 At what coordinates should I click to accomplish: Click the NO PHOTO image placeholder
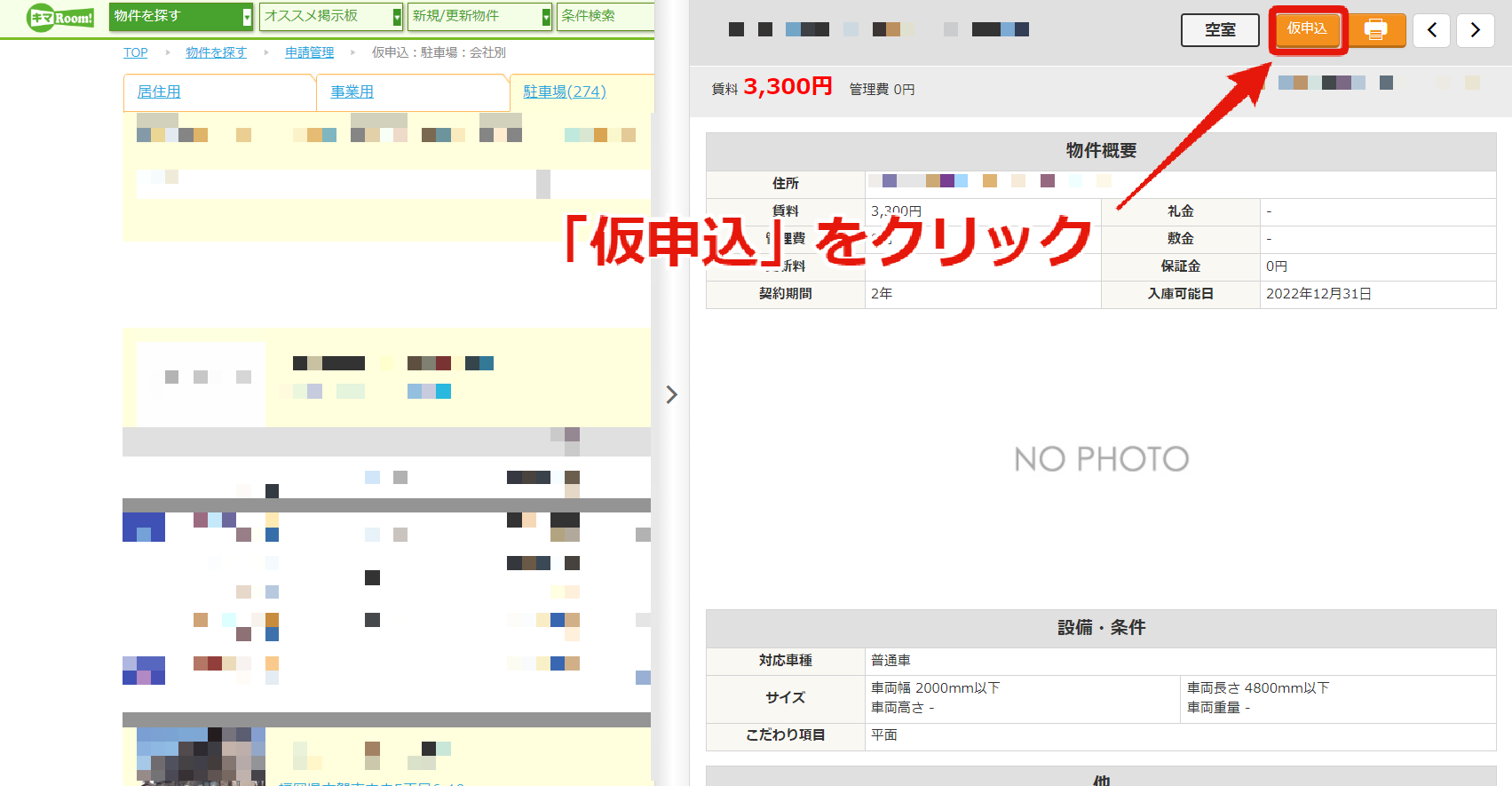(x=1101, y=459)
